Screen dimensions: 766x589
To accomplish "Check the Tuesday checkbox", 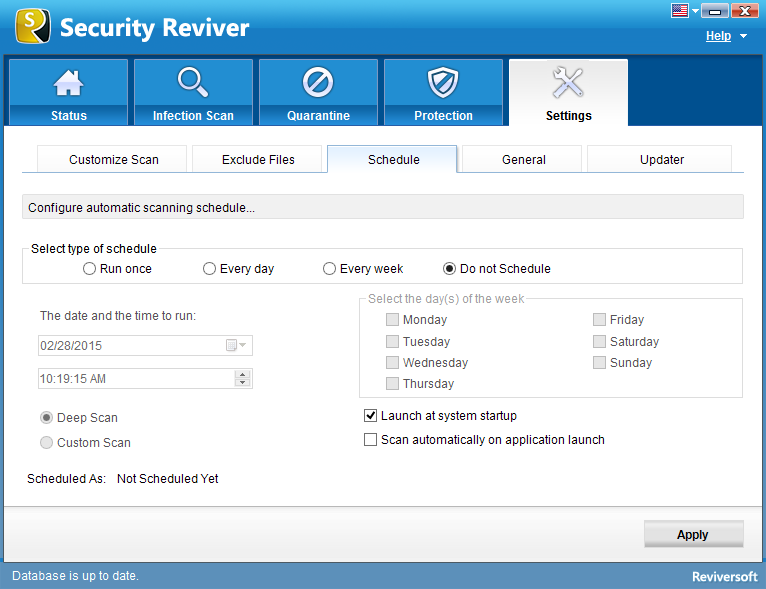I will click(392, 341).
